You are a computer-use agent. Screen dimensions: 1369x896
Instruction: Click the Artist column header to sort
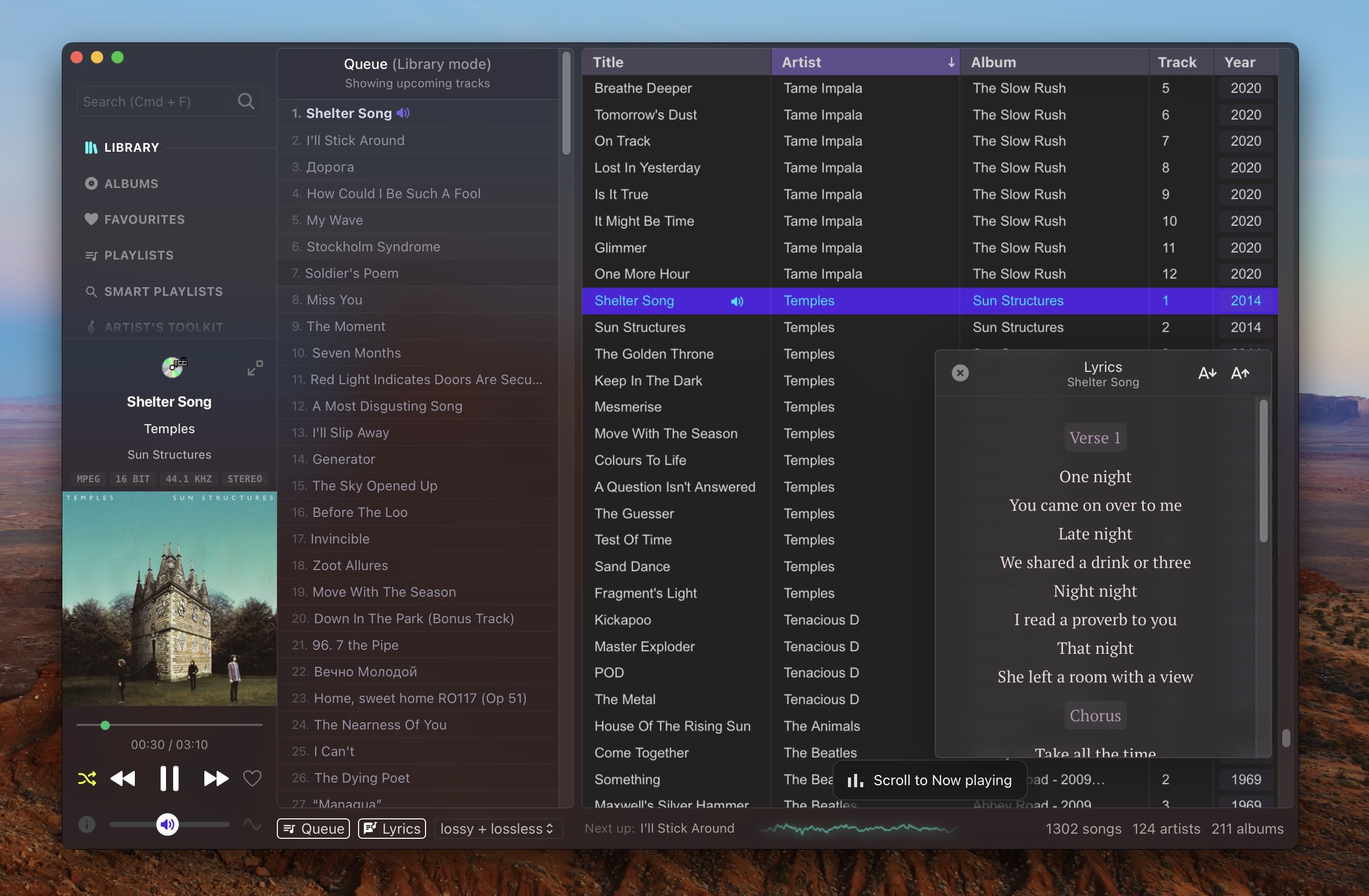(864, 61)
